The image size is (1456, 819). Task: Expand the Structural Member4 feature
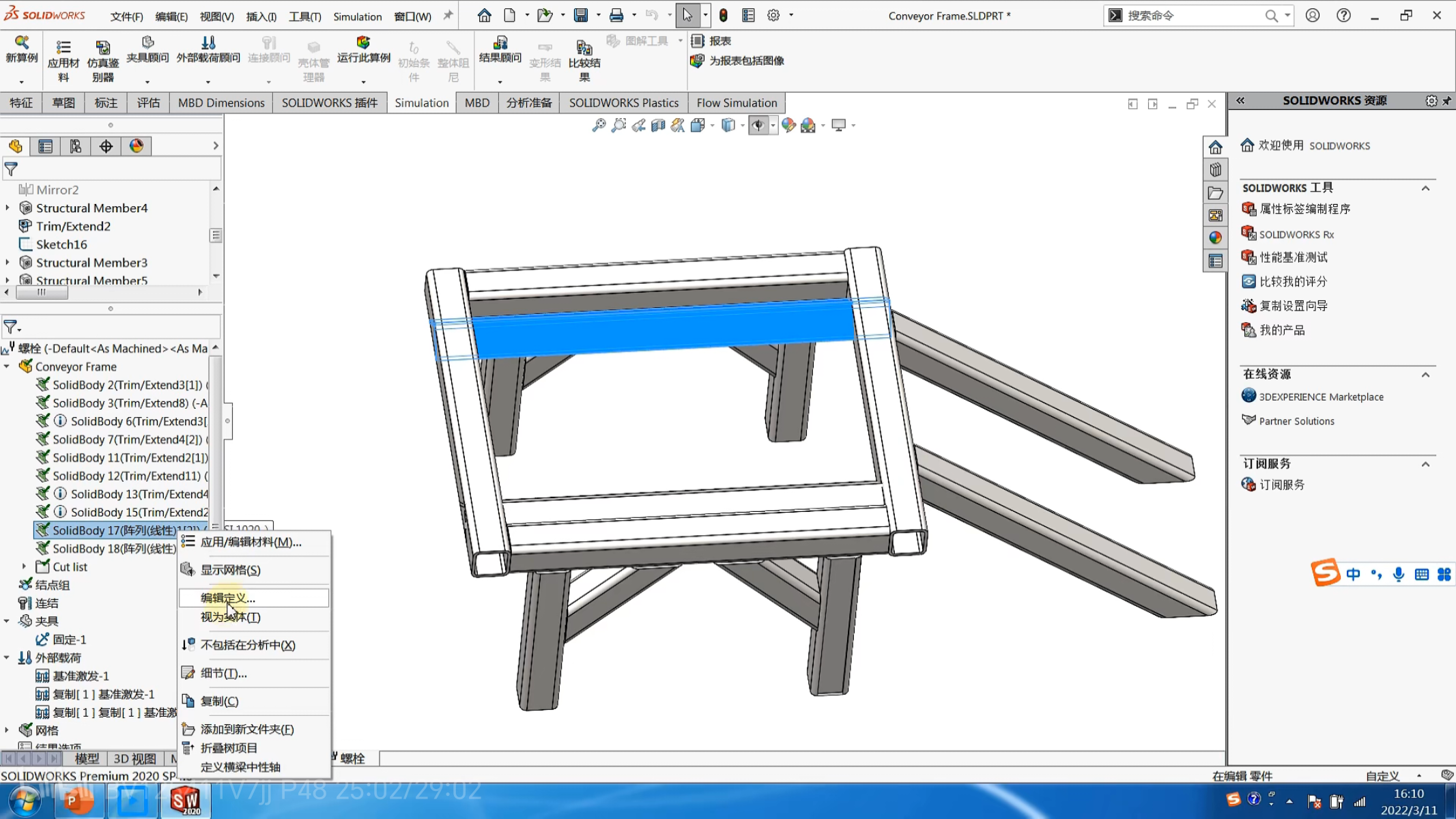click(8, 207)
